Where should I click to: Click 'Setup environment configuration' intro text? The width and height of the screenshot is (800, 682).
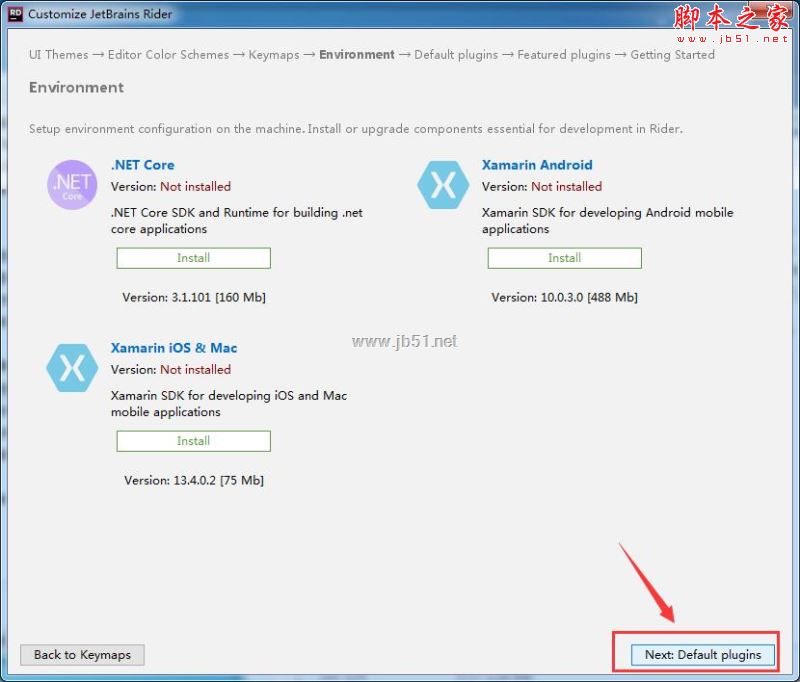point(356,129)
